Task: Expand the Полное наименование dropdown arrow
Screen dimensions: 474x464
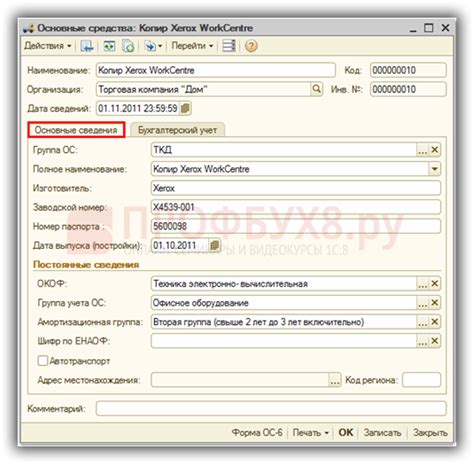Action: point(434,169)
